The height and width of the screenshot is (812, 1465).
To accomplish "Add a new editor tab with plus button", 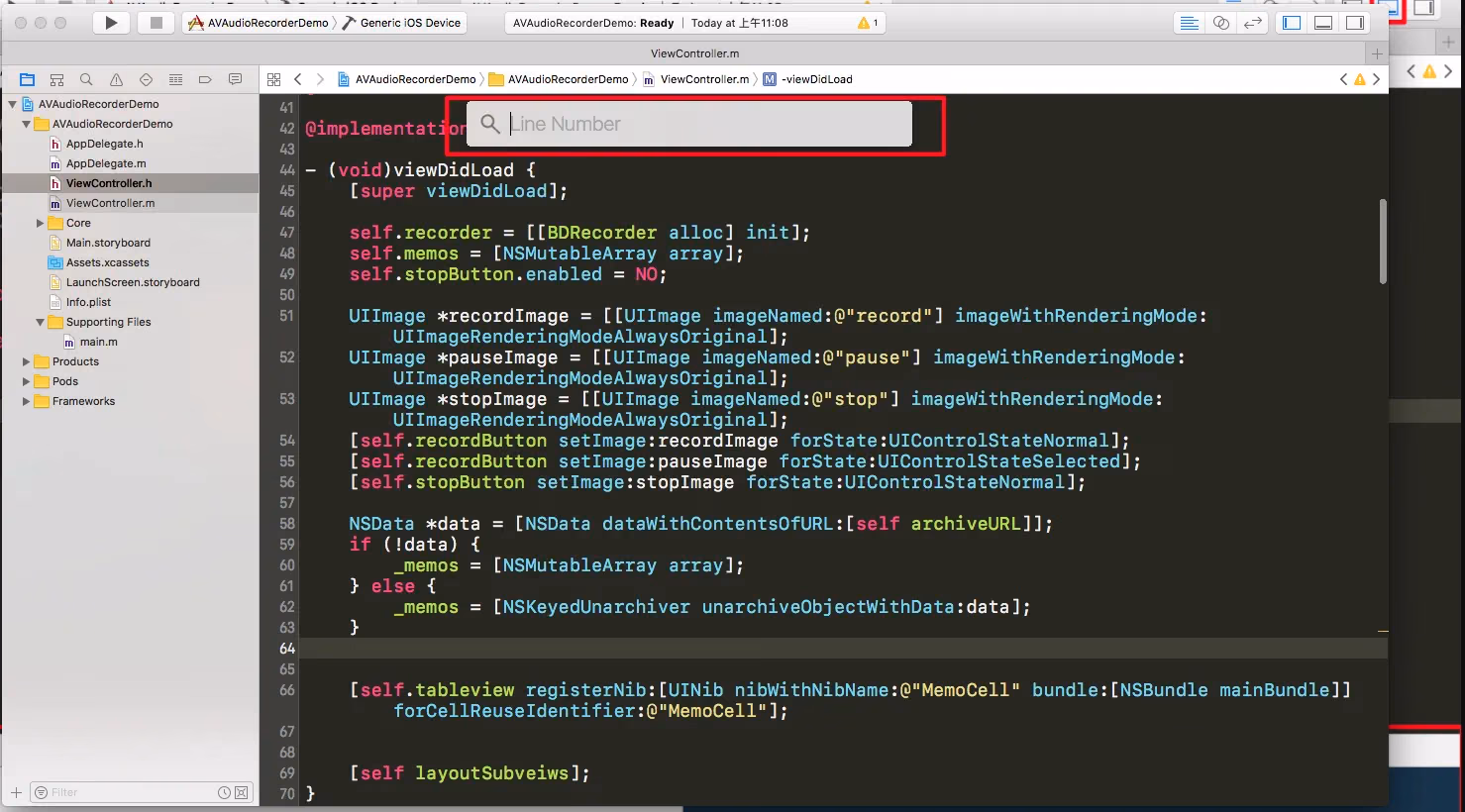I will [1377, 53].
